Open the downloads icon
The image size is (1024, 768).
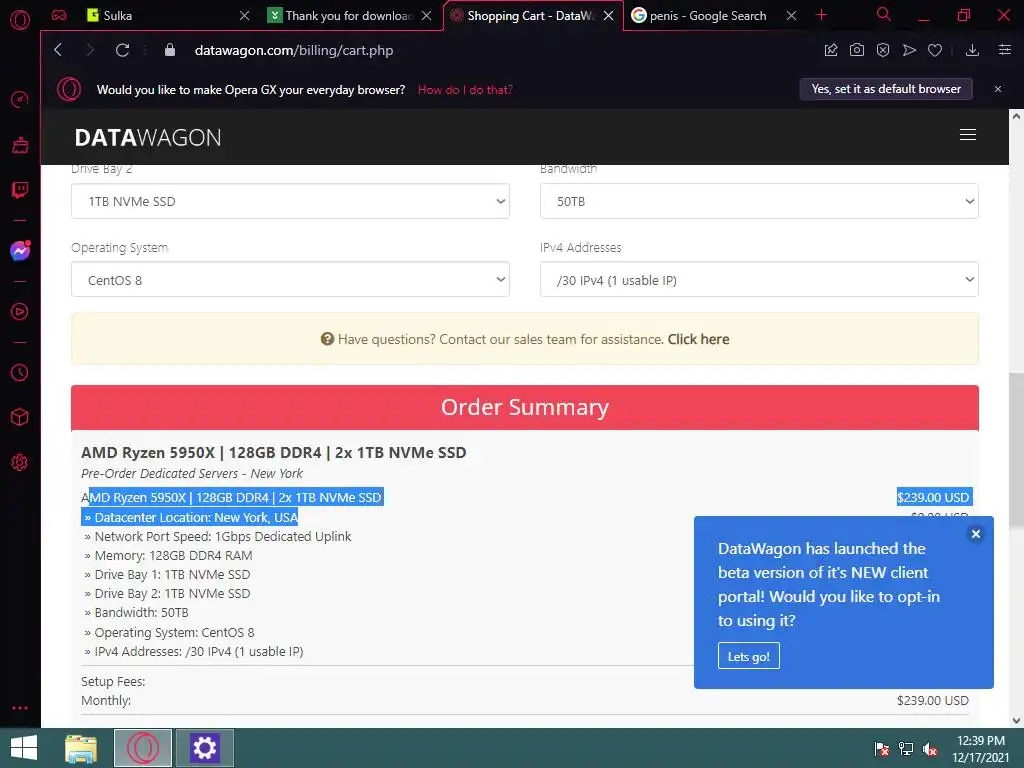pyautogui.click(x=972, y=50)
